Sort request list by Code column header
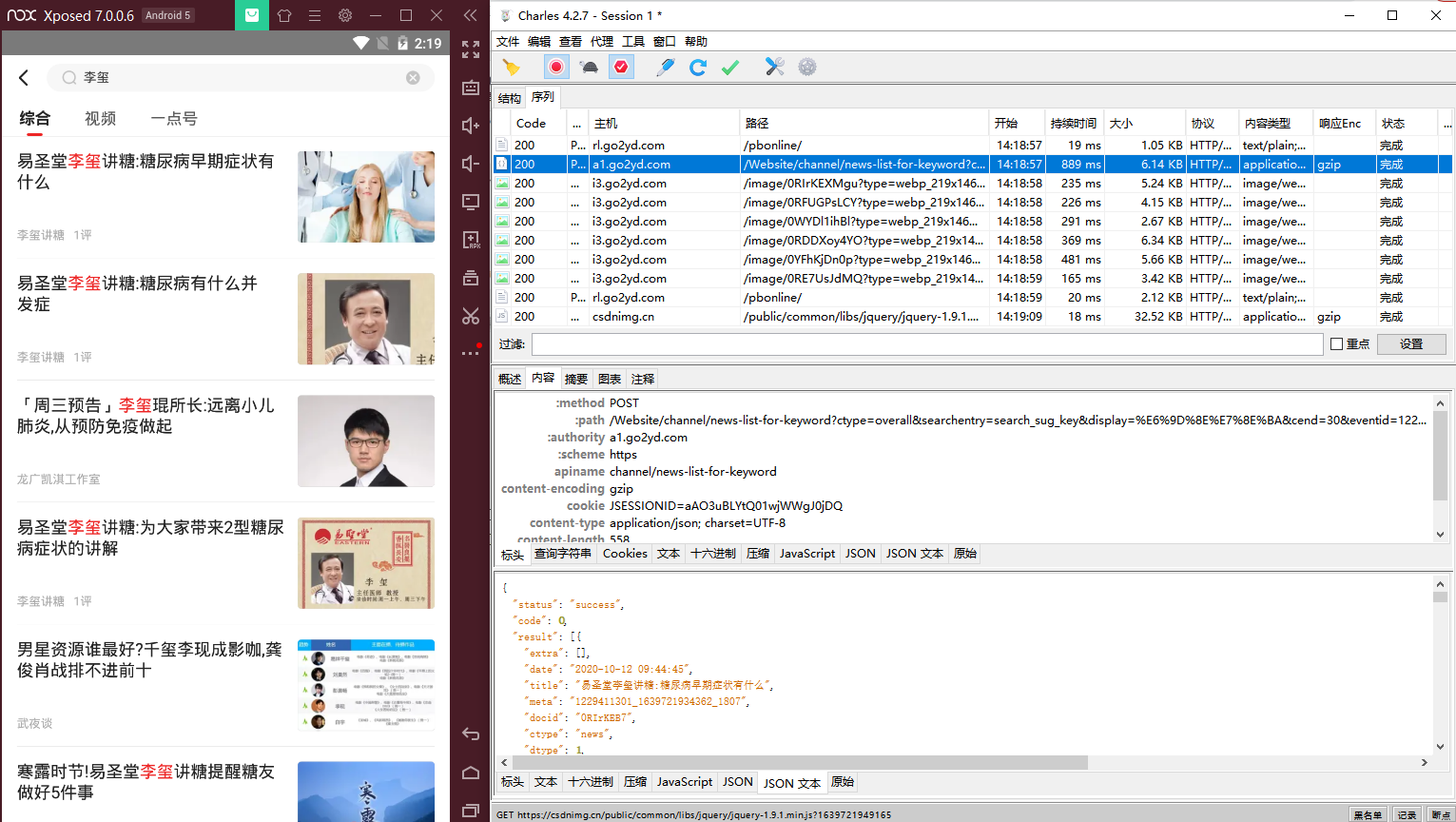 (x=540, y=124)
